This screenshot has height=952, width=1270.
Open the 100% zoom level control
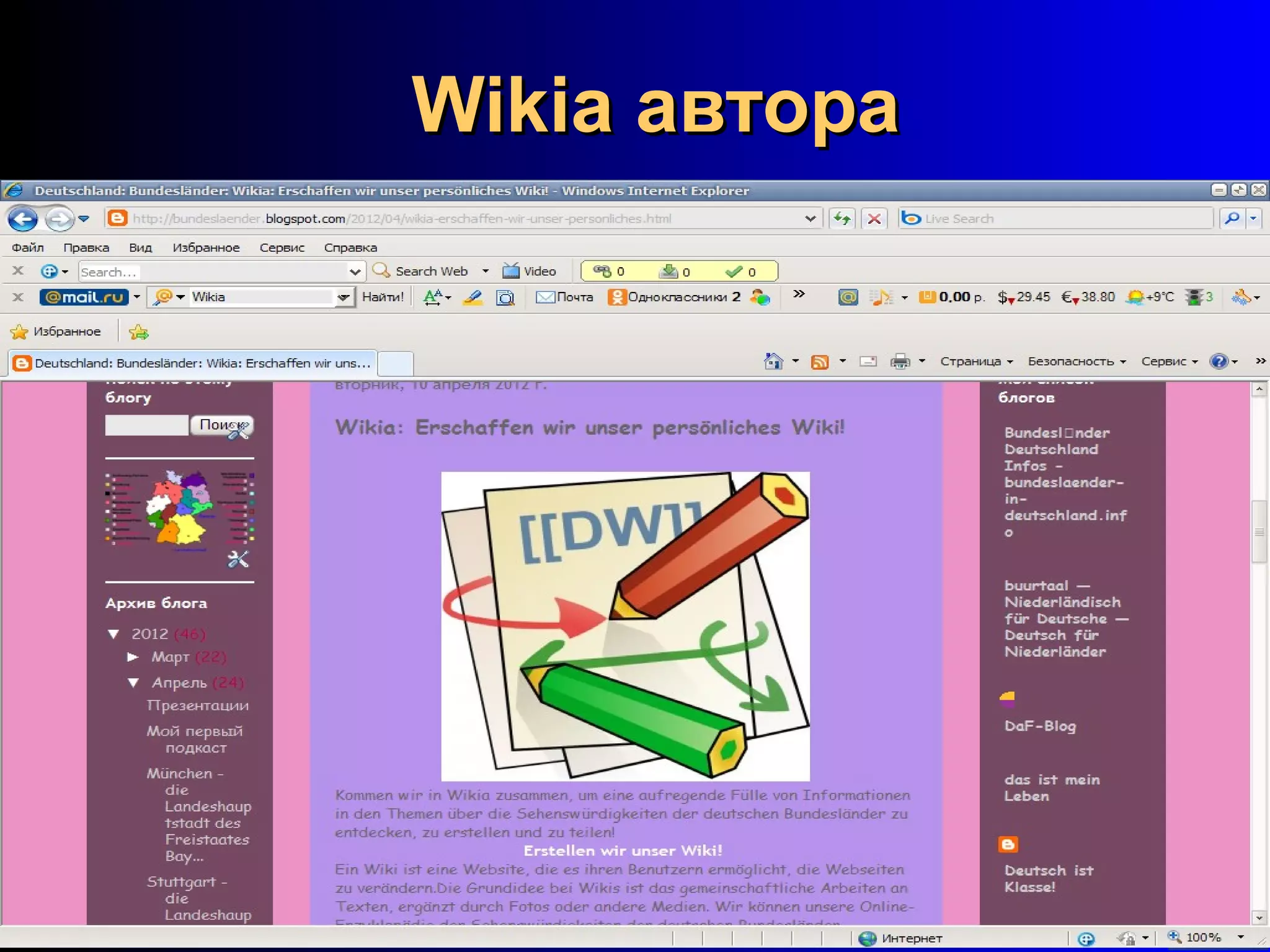point(1205,938)
